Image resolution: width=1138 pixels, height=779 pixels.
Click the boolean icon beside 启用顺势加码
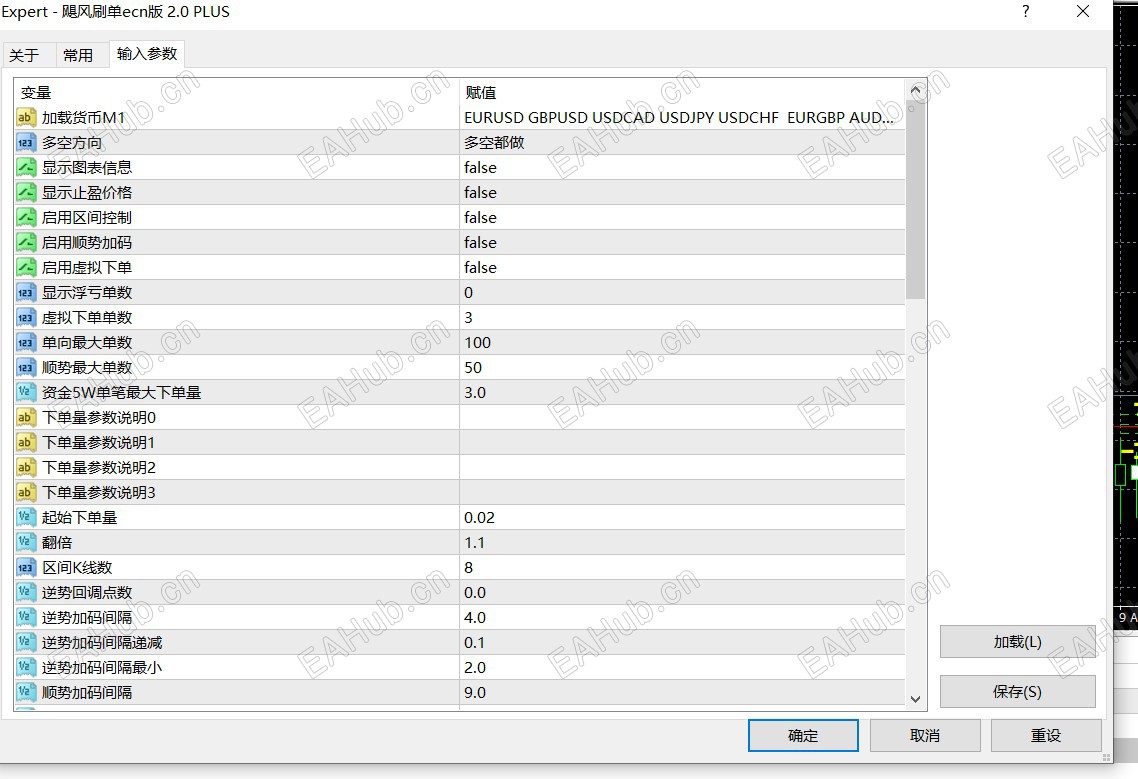[25, 242]
